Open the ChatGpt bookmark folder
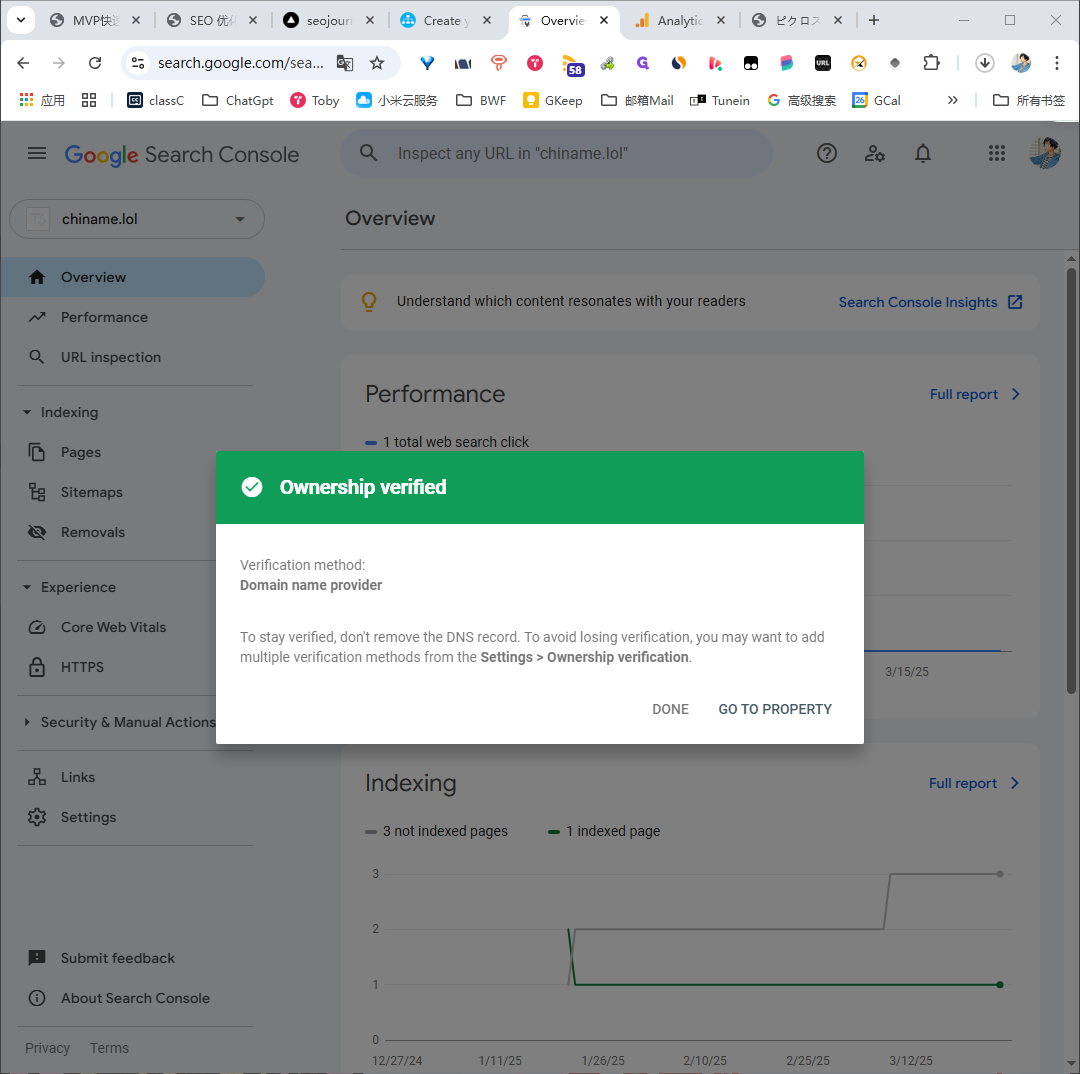This screenshot has width=1080, height=1074. coord(238,101)
